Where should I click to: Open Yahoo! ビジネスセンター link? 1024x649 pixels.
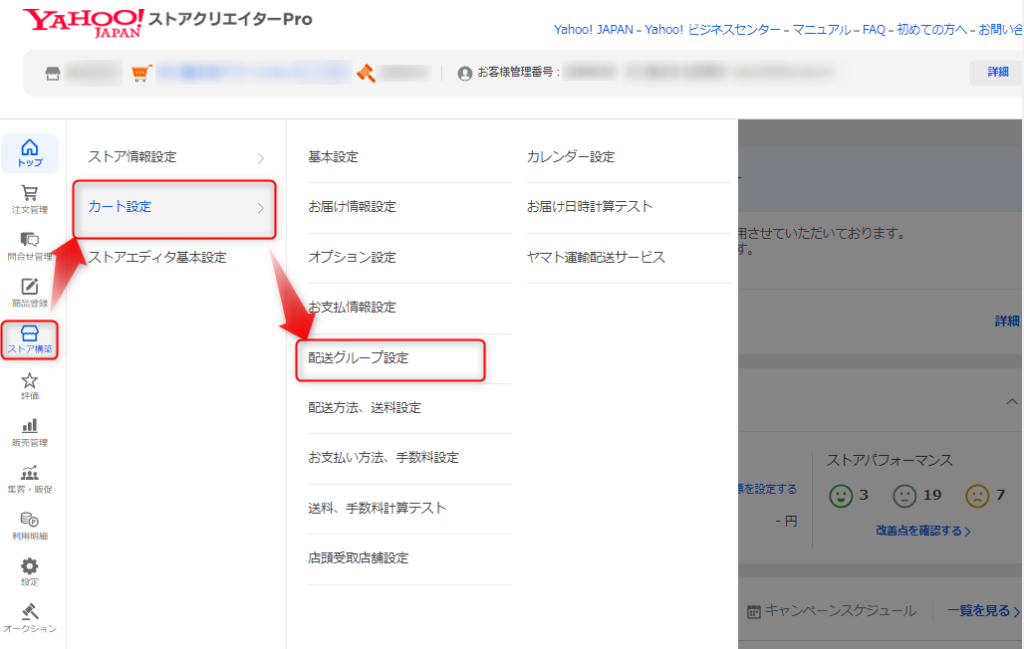(x=712, y=29)
